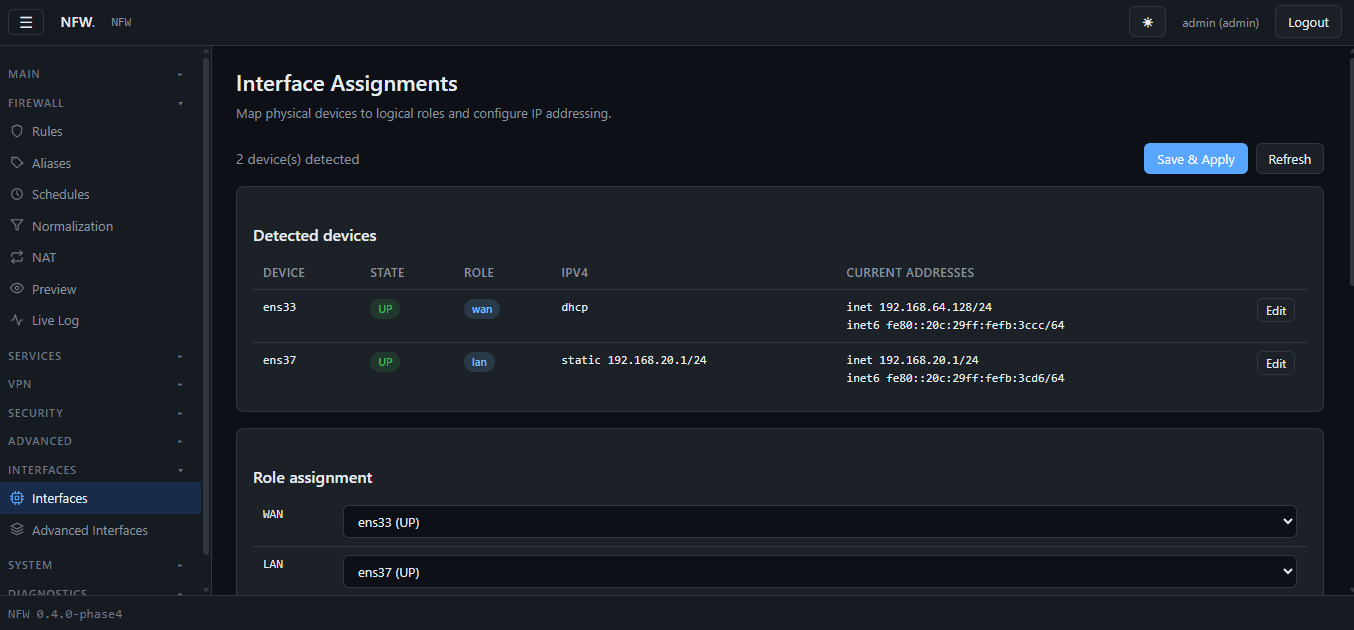Click the NFW. logo link

tap(78, 22)
